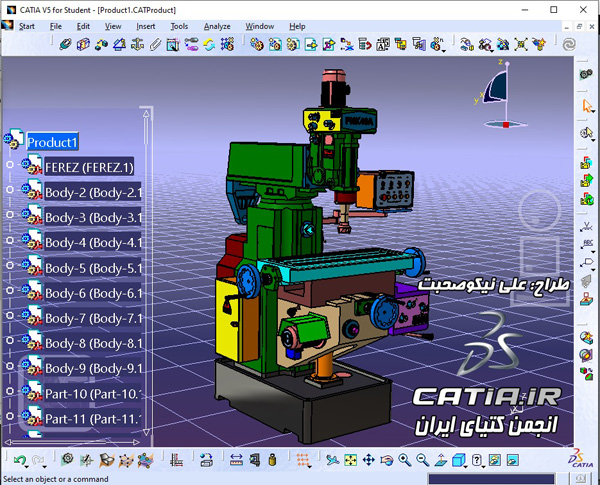Click the Graph Tree Reordering icon
Screen dimensions: 600x485
365,44
